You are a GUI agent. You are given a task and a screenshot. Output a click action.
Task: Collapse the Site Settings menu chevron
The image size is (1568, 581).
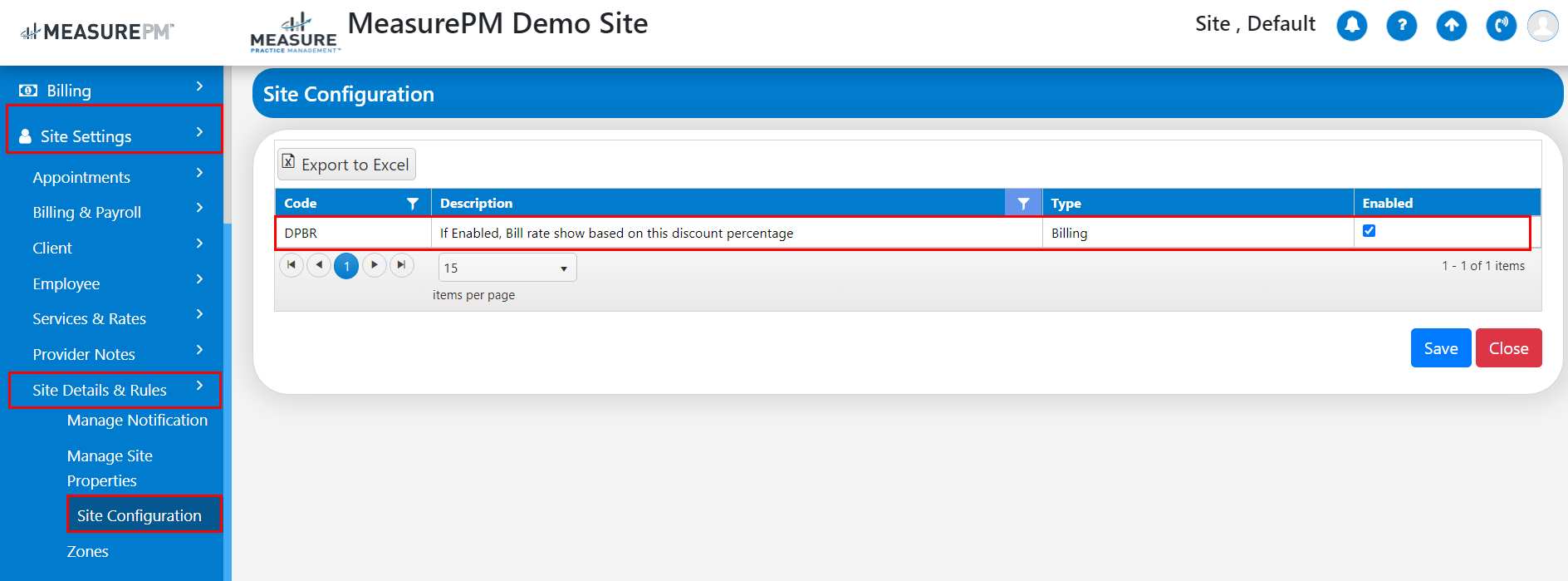pyautogui.click(x=199, y=132)
